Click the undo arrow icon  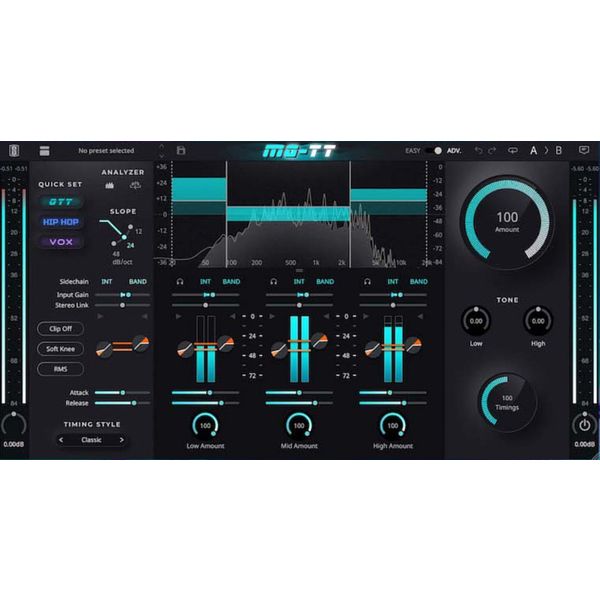(x=478, y=150)
